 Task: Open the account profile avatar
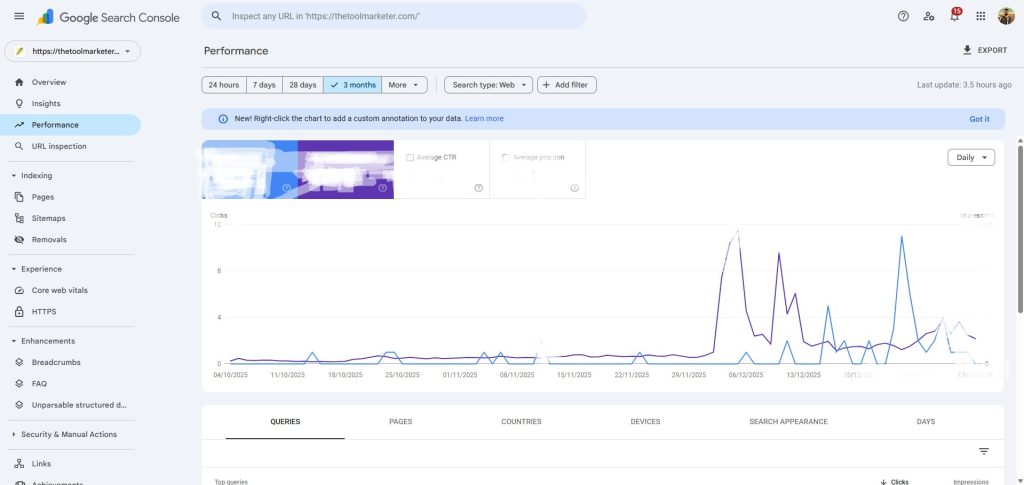click(1006, 16)
